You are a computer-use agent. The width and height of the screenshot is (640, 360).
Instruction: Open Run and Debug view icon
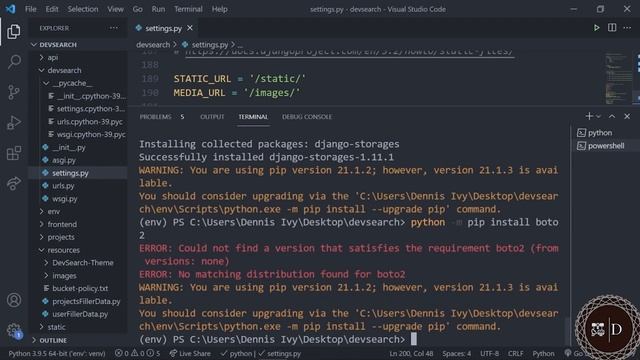pyautogui.click(x=13, y=122)
